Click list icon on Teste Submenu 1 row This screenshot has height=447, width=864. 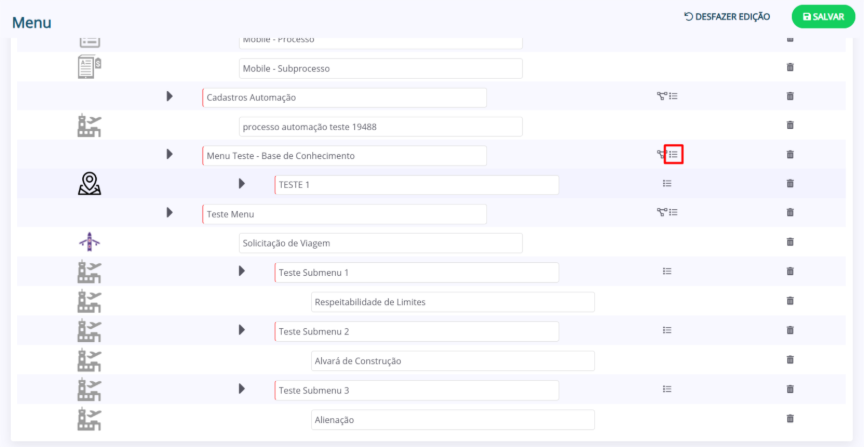[667, 271]
